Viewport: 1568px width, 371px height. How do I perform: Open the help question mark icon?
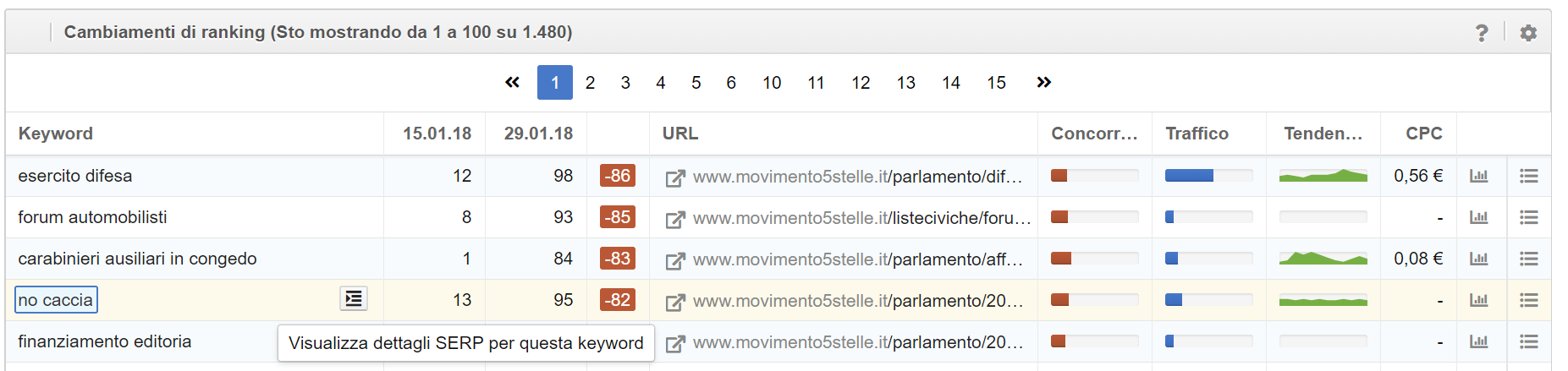tap(1482, 33)
